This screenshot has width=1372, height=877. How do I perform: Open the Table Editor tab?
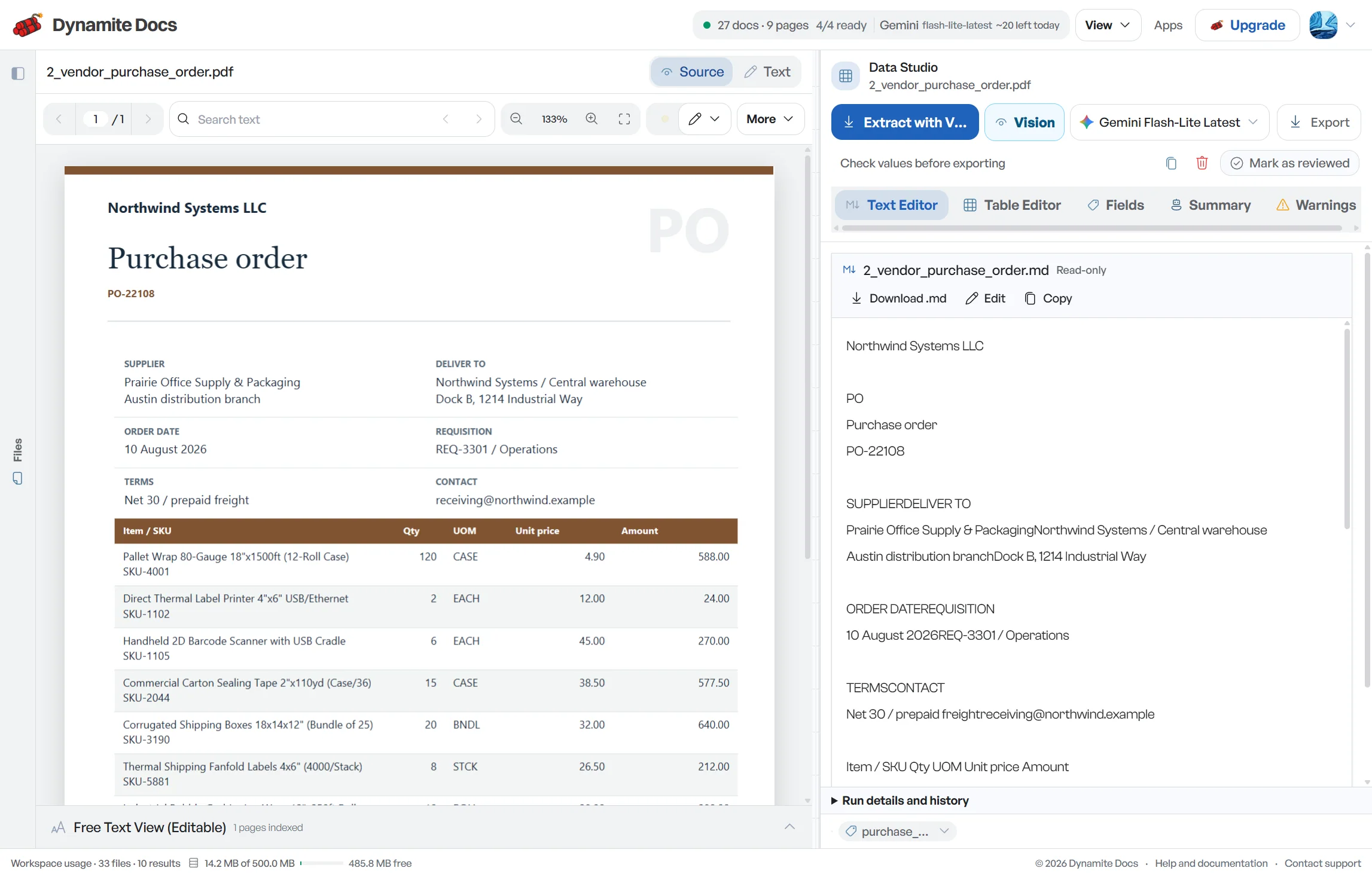(x=1012, y=205)
